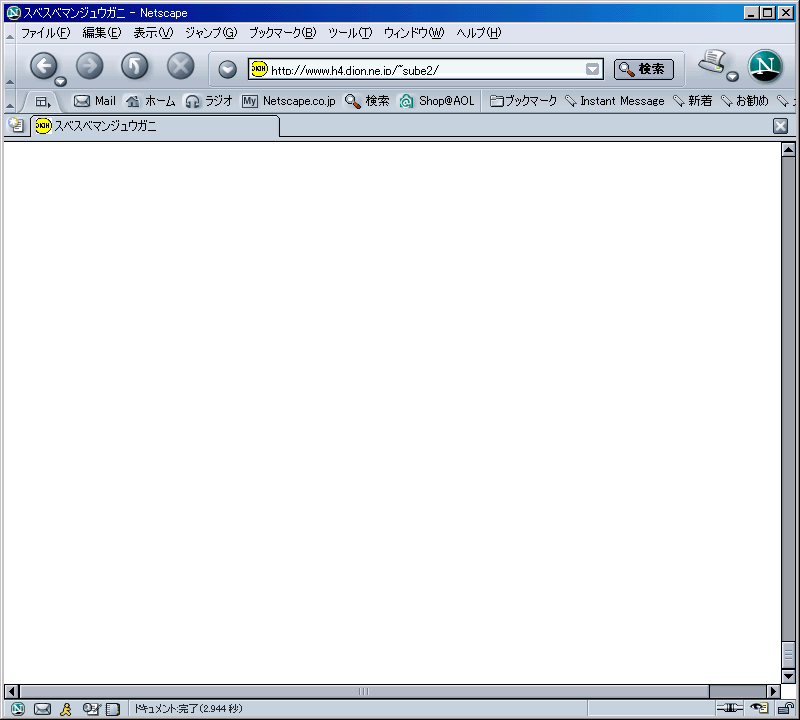
Task: Toggle the My Sidebar panel icon
Action: coord(43,102)
